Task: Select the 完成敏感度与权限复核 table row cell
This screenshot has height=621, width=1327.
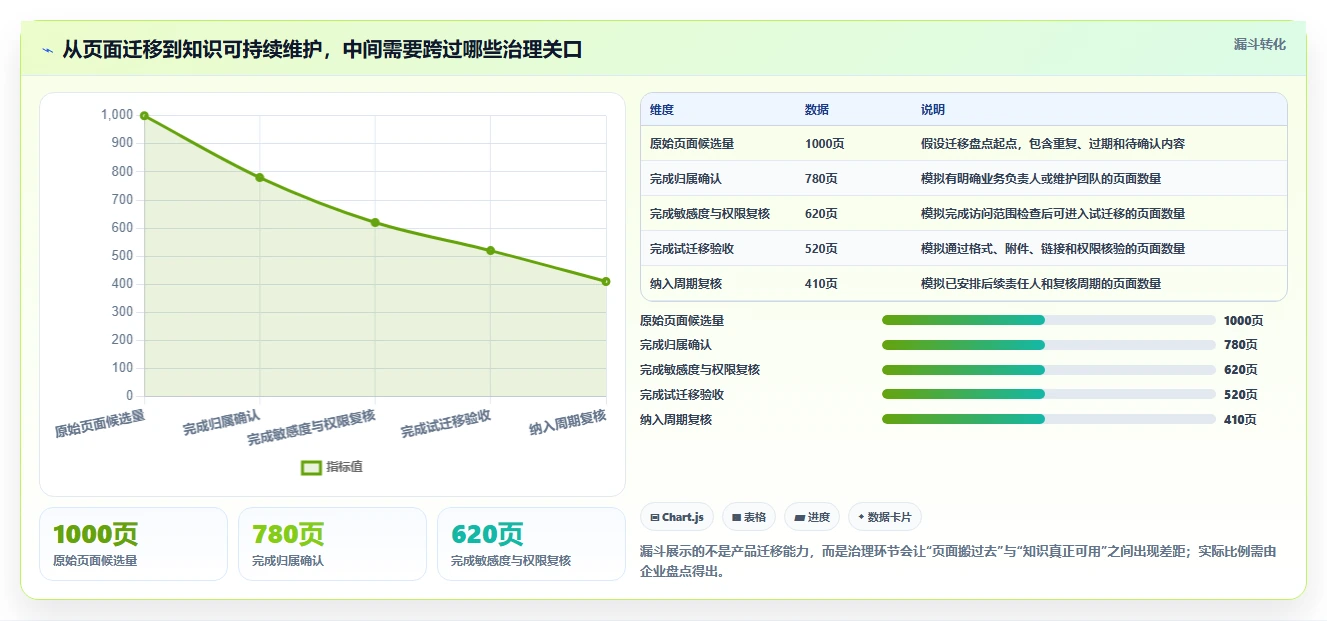Action: pyautogui.click(x=710, y=214)
